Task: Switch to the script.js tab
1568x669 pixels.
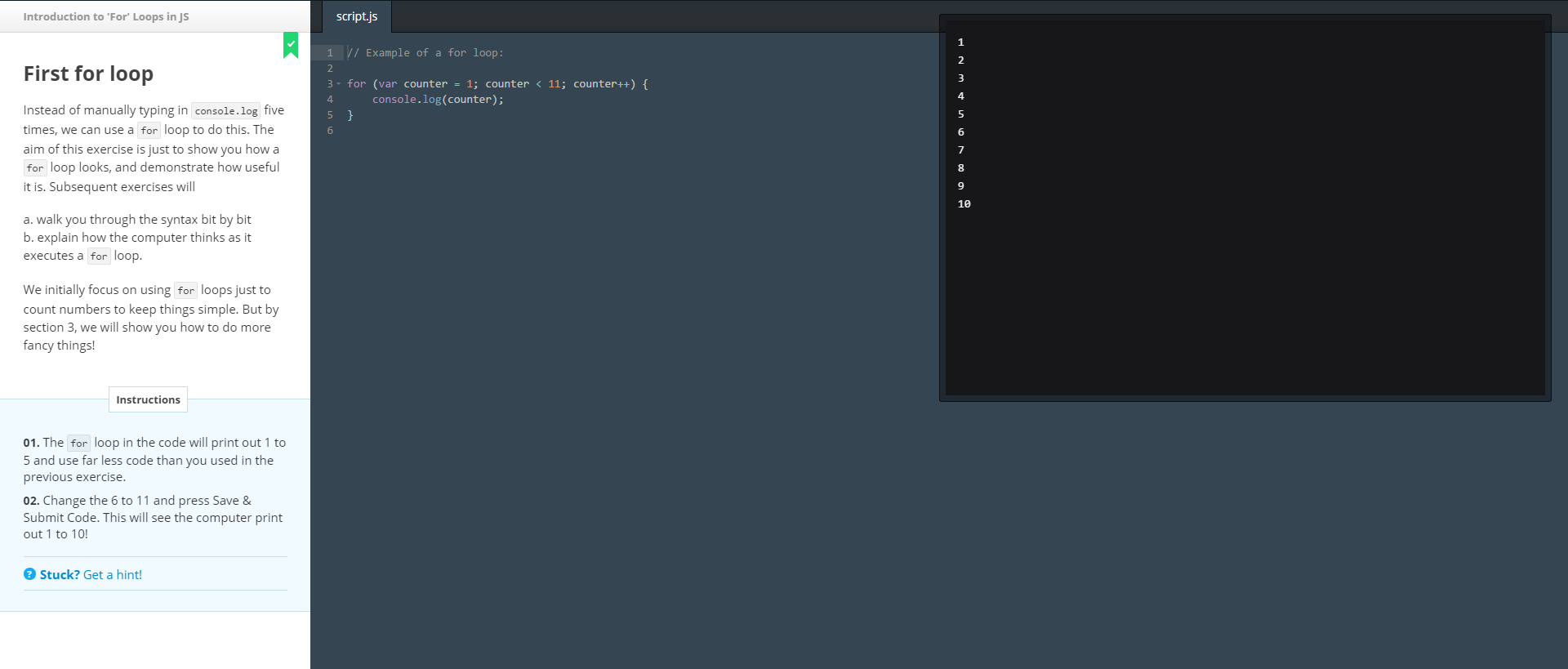Action: pos(357,16)
